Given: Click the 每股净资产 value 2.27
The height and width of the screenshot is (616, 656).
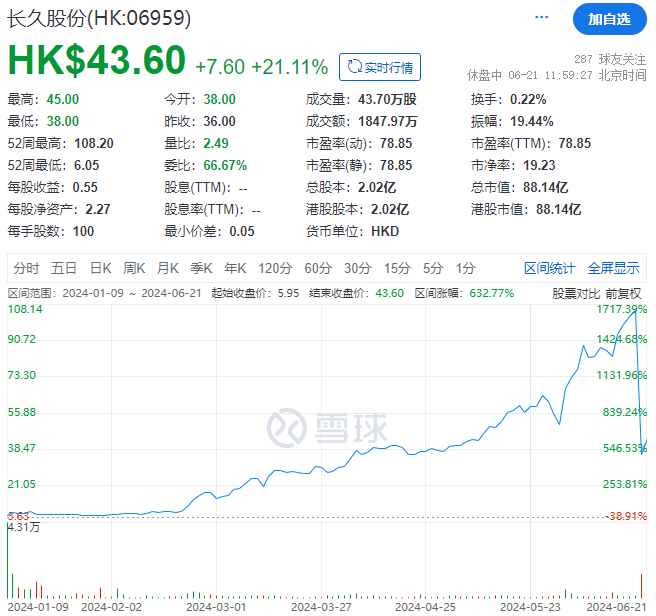Looking at the screenshot, I should pos(98,209).
